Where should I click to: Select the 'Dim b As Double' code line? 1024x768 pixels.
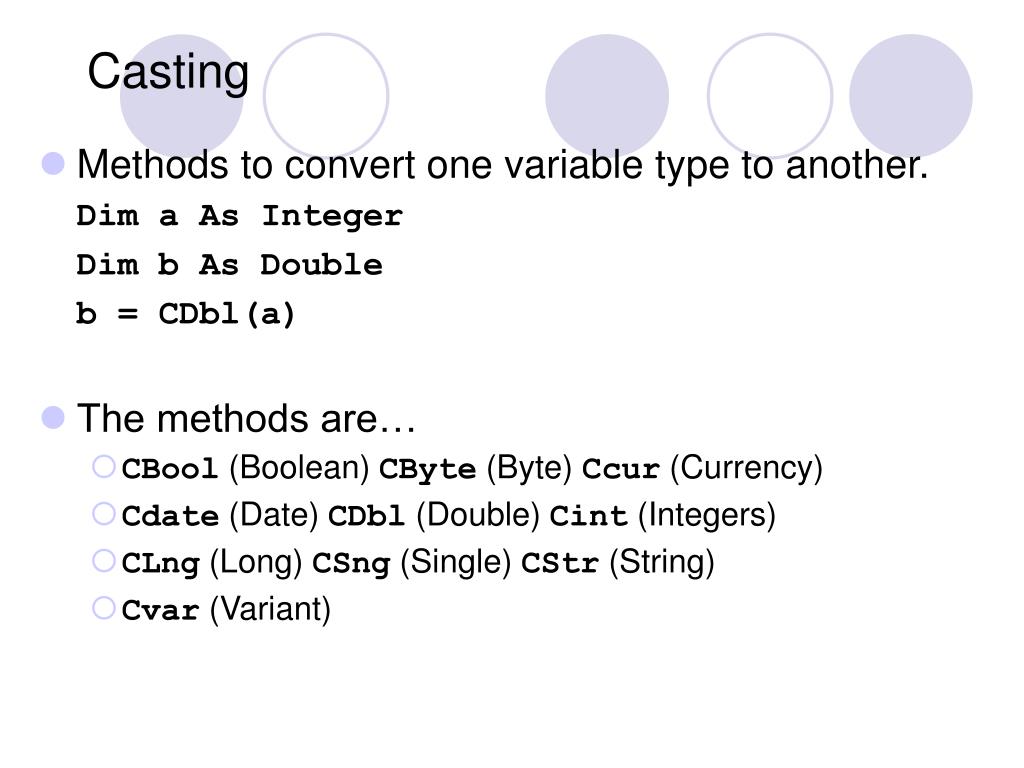tap(229, 264)
